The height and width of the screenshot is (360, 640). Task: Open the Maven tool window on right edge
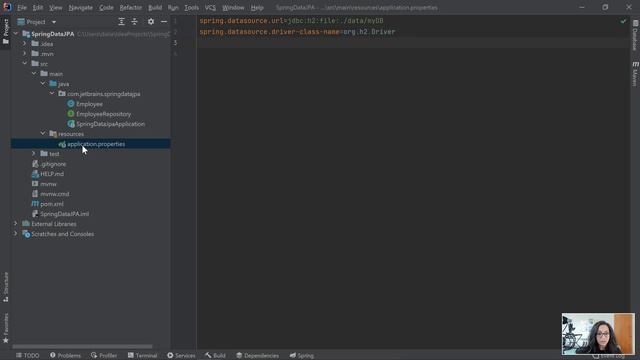tap(635, 74)
